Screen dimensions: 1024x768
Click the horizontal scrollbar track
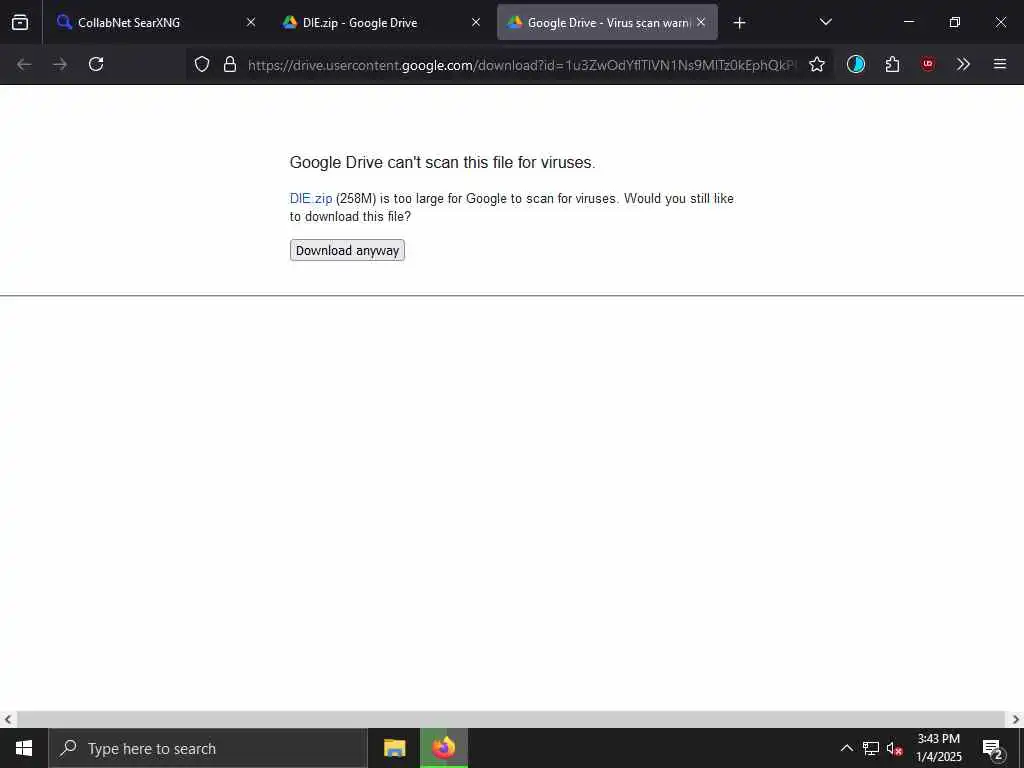point(511,720)
